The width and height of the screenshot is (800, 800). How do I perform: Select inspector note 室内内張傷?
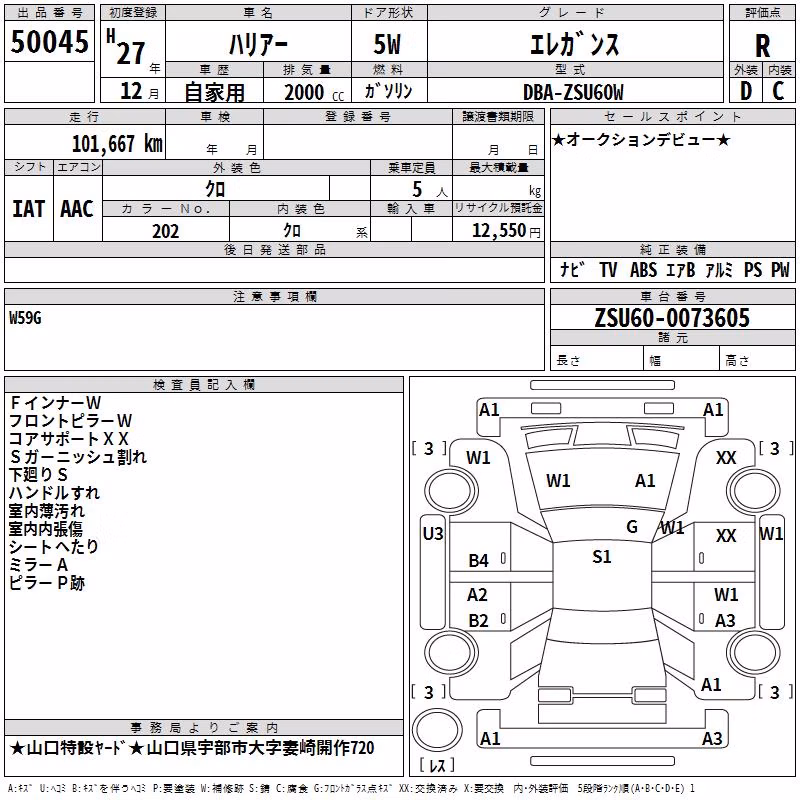pos(45,529)
